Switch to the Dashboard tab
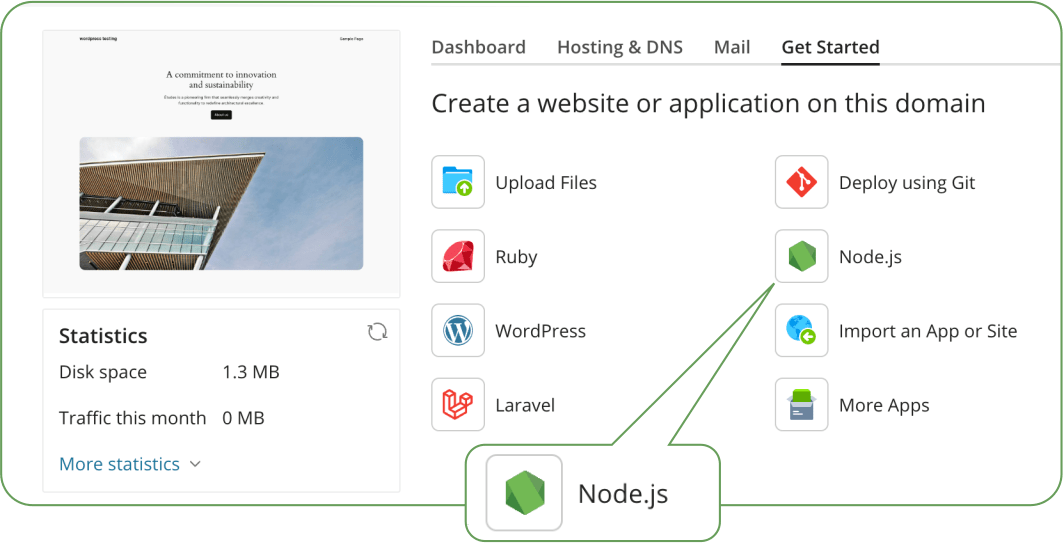 (x=479, y=47)
